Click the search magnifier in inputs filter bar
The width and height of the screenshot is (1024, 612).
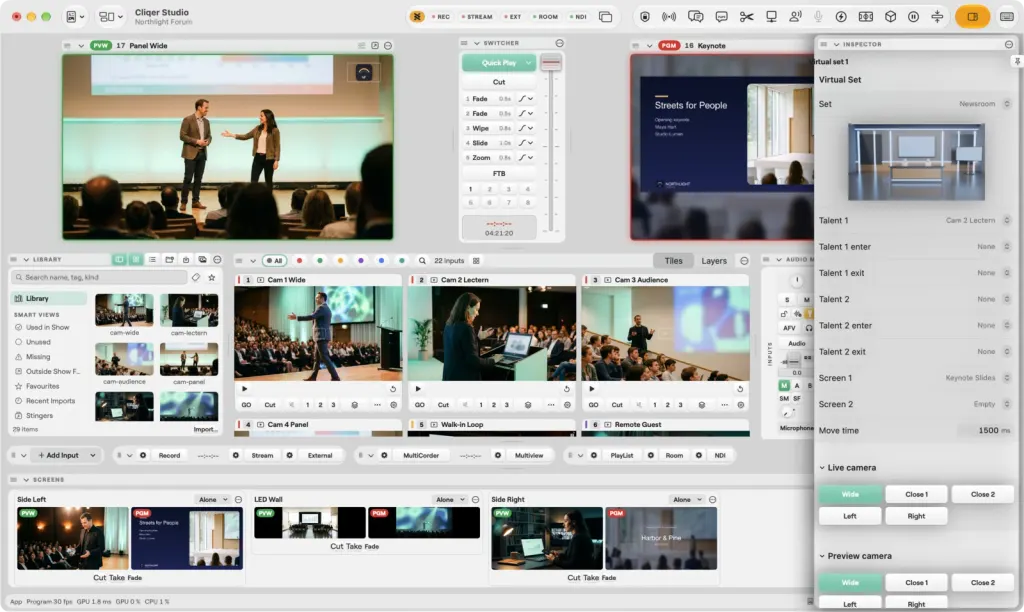click(x=423, y=261)
